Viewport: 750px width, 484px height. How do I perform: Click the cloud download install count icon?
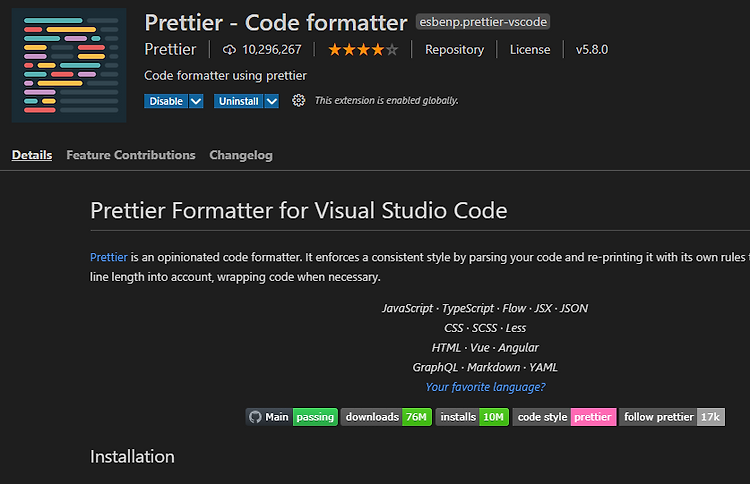(x=229, y=50)
